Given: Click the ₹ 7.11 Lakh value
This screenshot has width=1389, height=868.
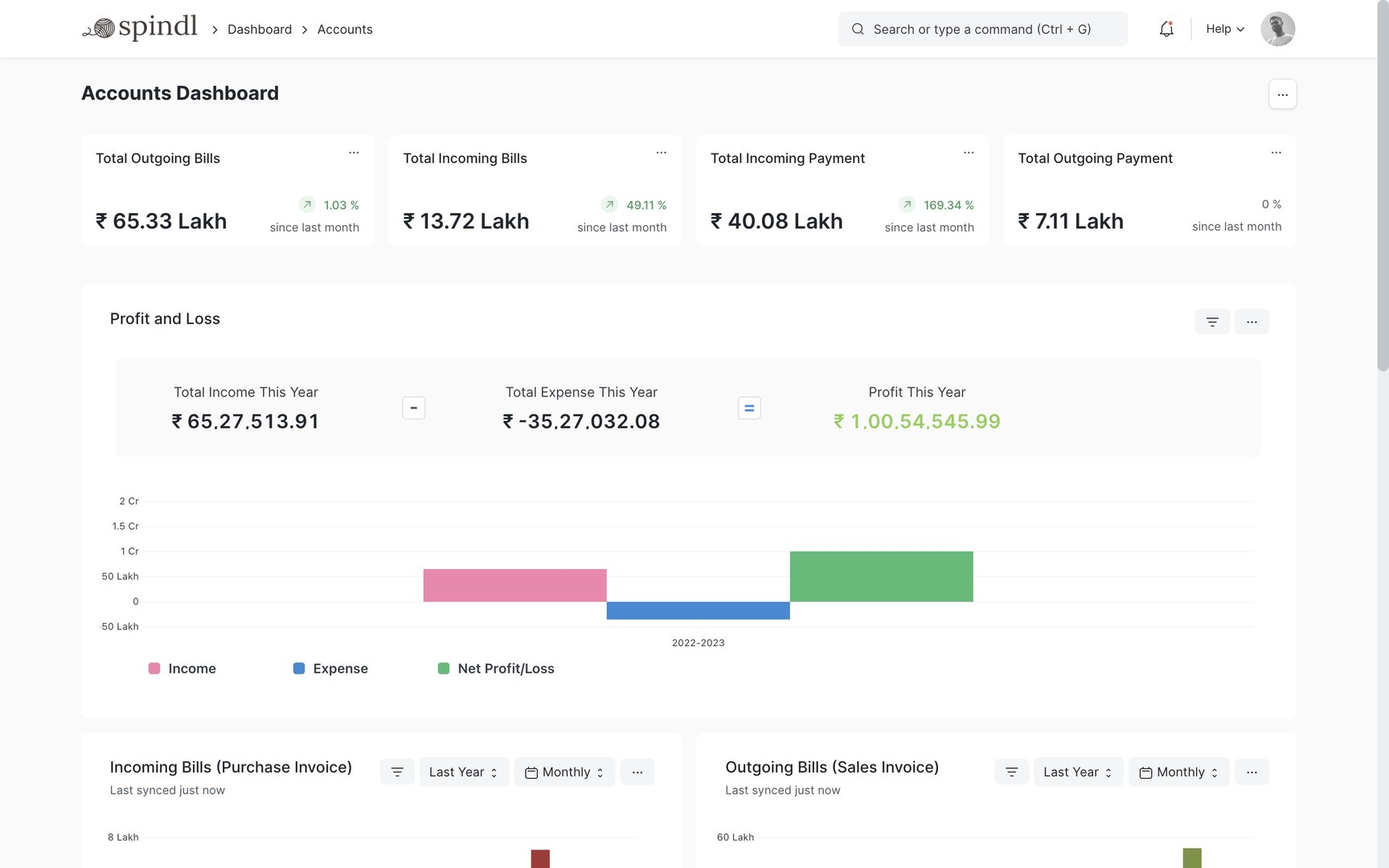Looking at the screenshot, I should [1071, 221].
